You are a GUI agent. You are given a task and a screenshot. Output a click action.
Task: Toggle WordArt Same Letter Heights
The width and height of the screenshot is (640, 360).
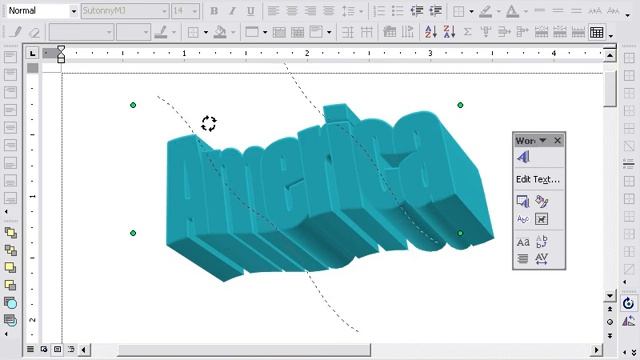(x=523, y=242)
